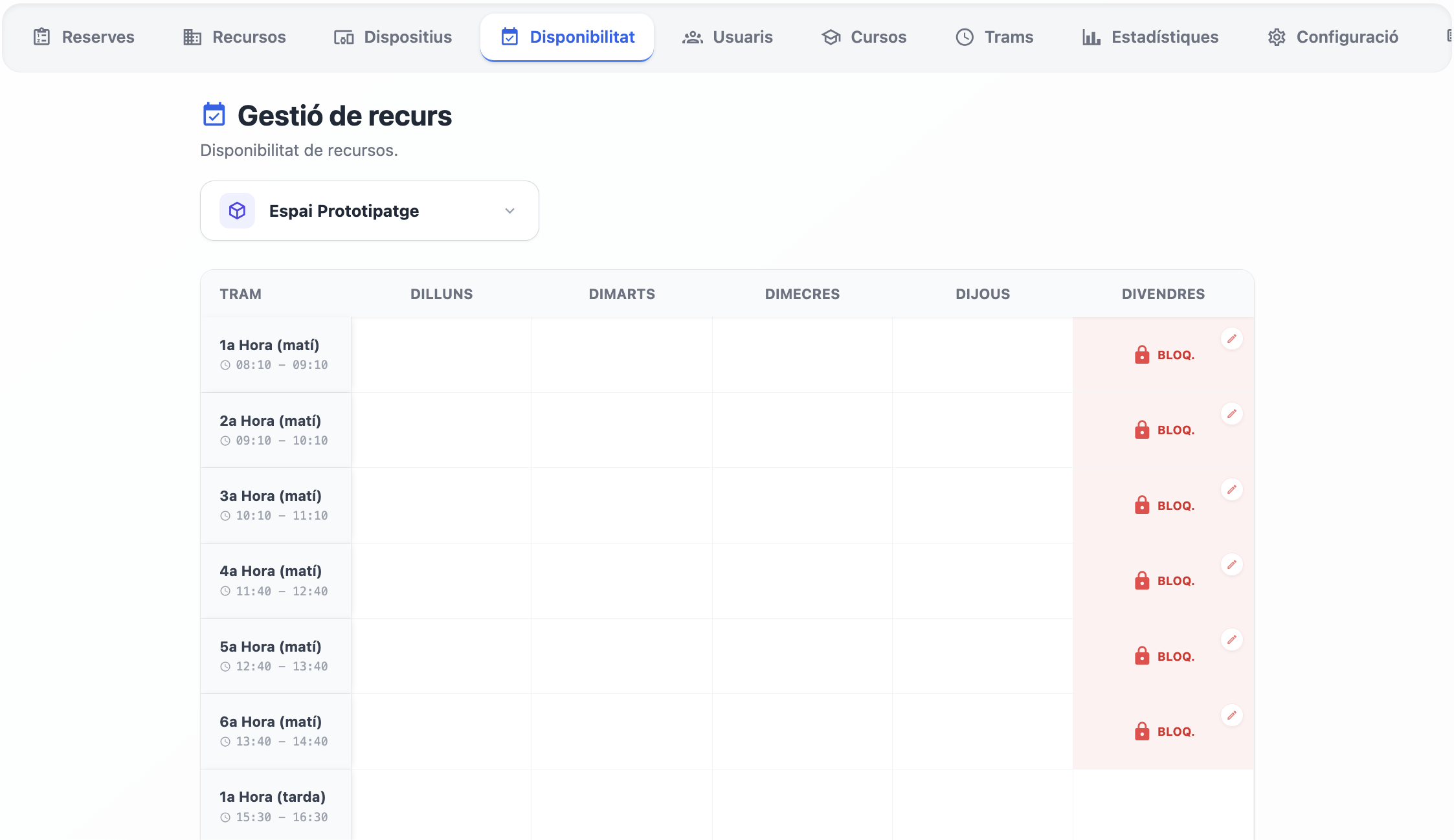Click the DILLUNS column header

(442, 294)
